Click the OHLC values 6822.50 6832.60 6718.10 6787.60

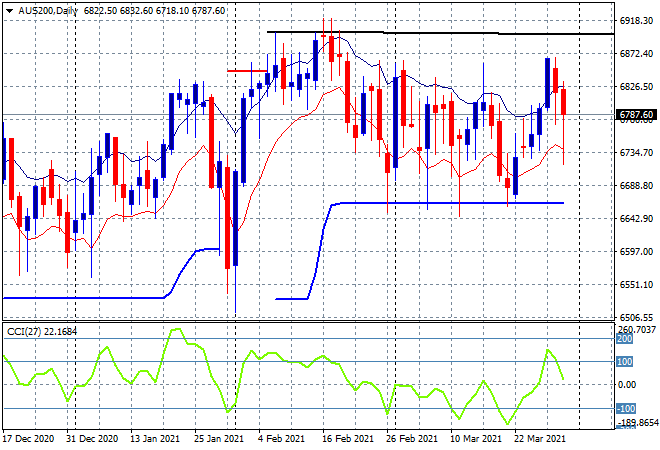point(154,11)
